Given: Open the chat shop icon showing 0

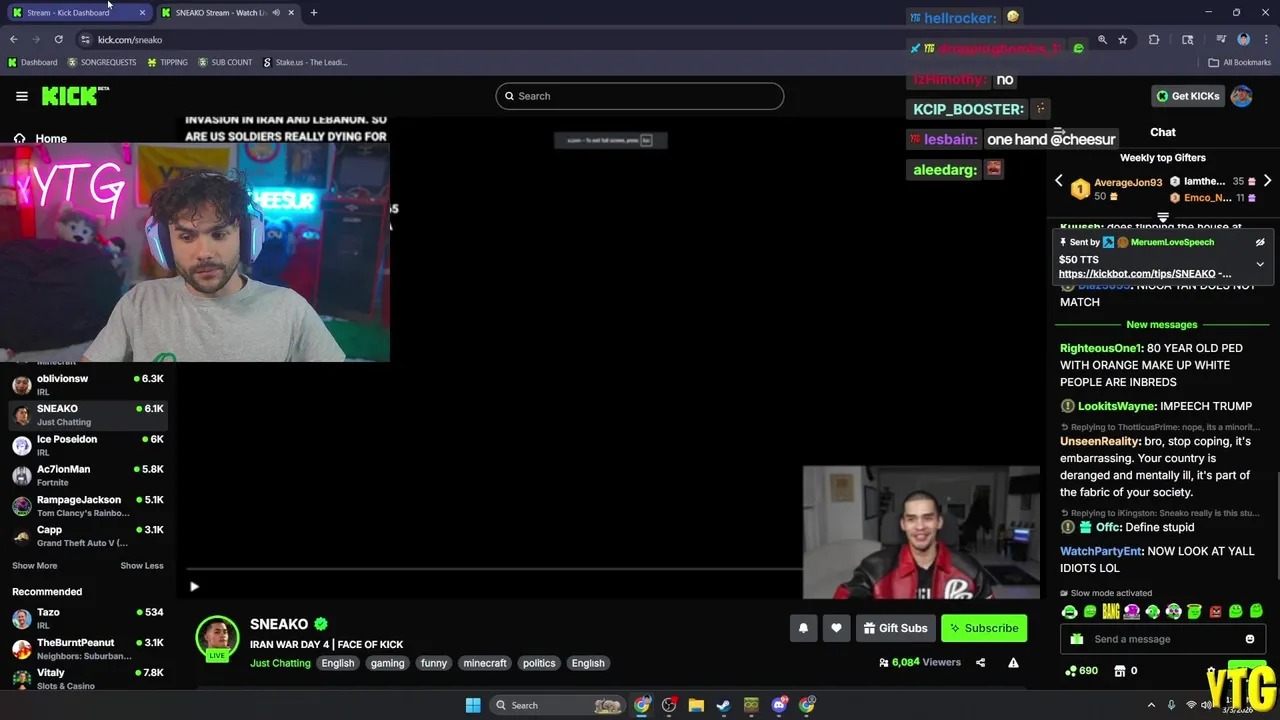Looking at the screenshot, I should (1125, 671).
